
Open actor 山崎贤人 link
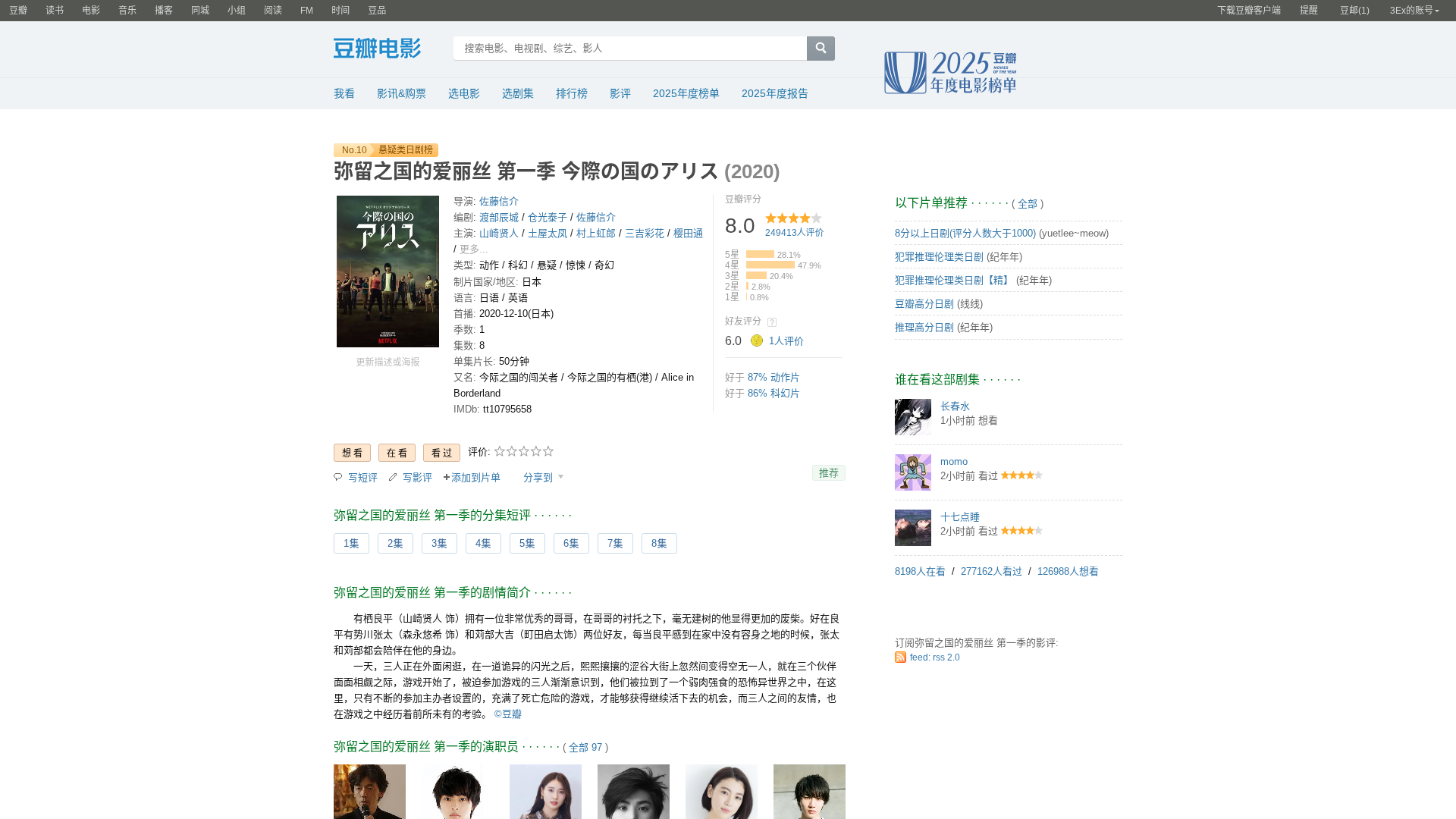coord(499,234)
